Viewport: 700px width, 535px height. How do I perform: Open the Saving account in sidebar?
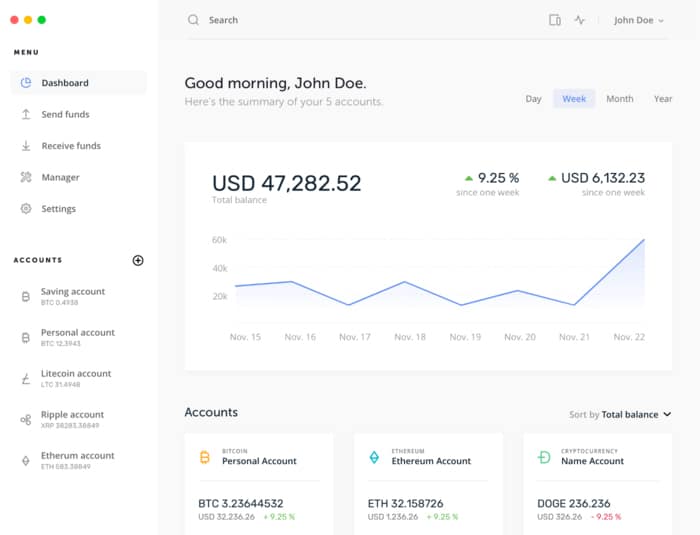[x=72, y=296]
